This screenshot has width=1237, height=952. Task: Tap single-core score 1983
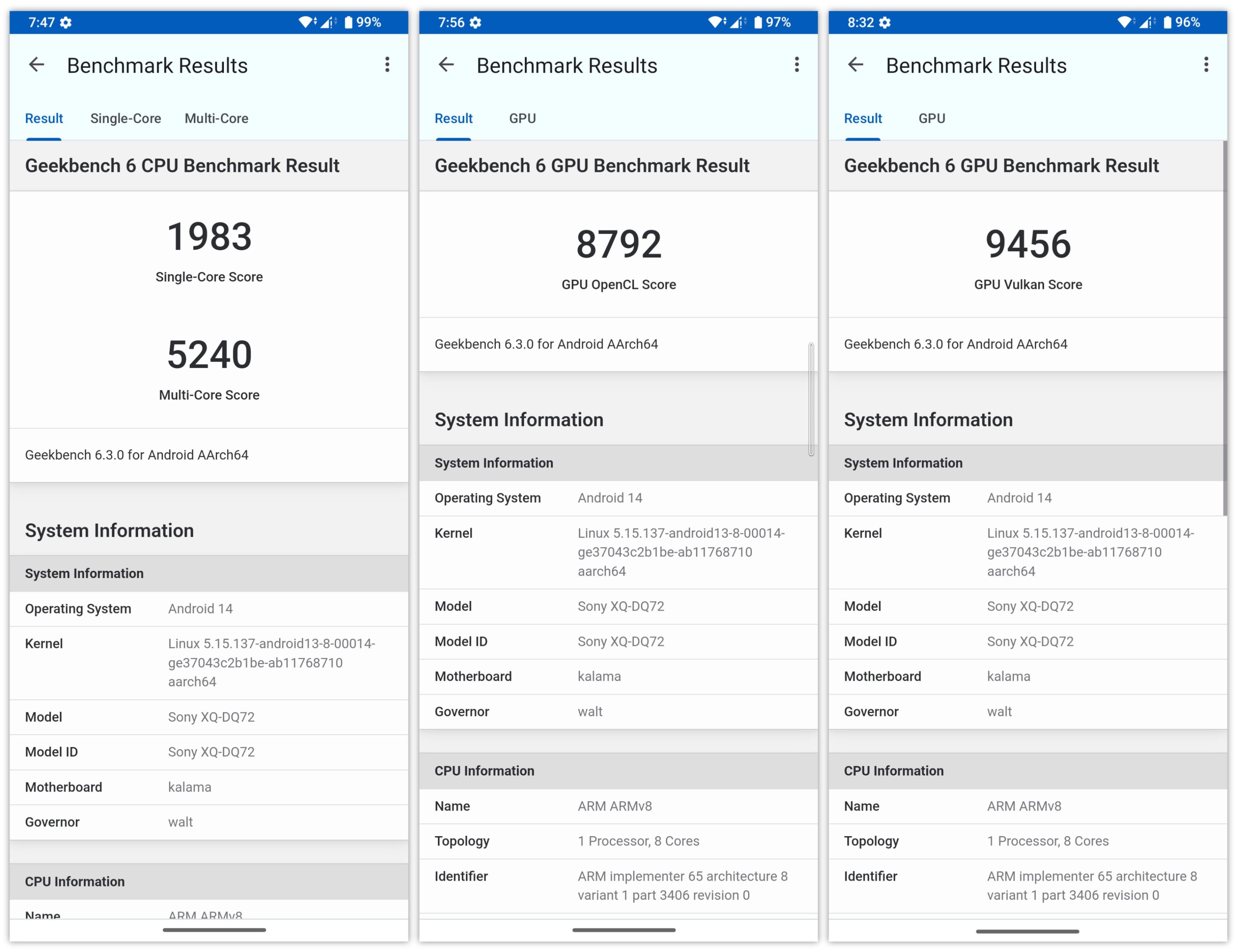point(209,237)
